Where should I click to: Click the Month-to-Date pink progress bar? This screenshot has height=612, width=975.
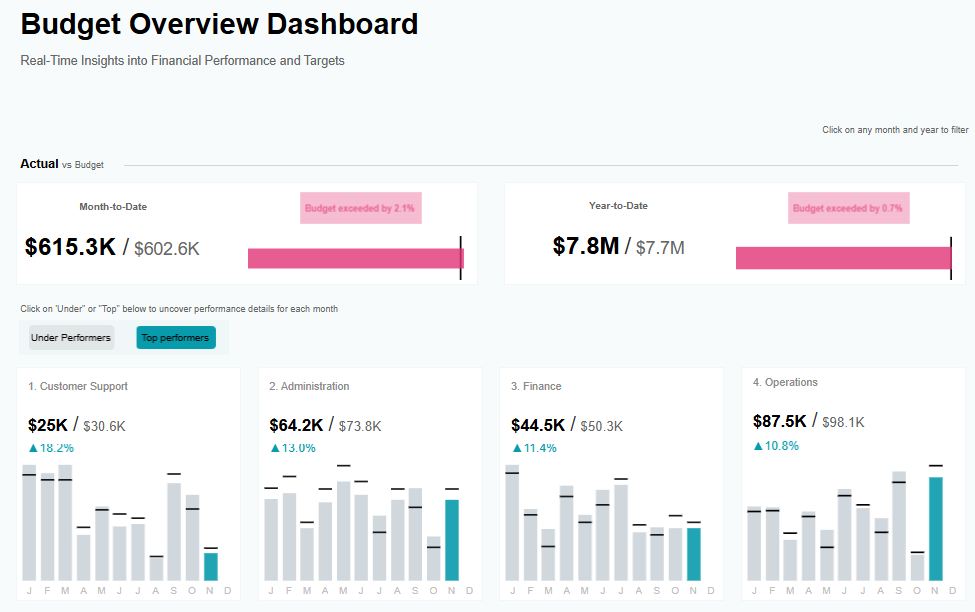(x=356, y=258)
